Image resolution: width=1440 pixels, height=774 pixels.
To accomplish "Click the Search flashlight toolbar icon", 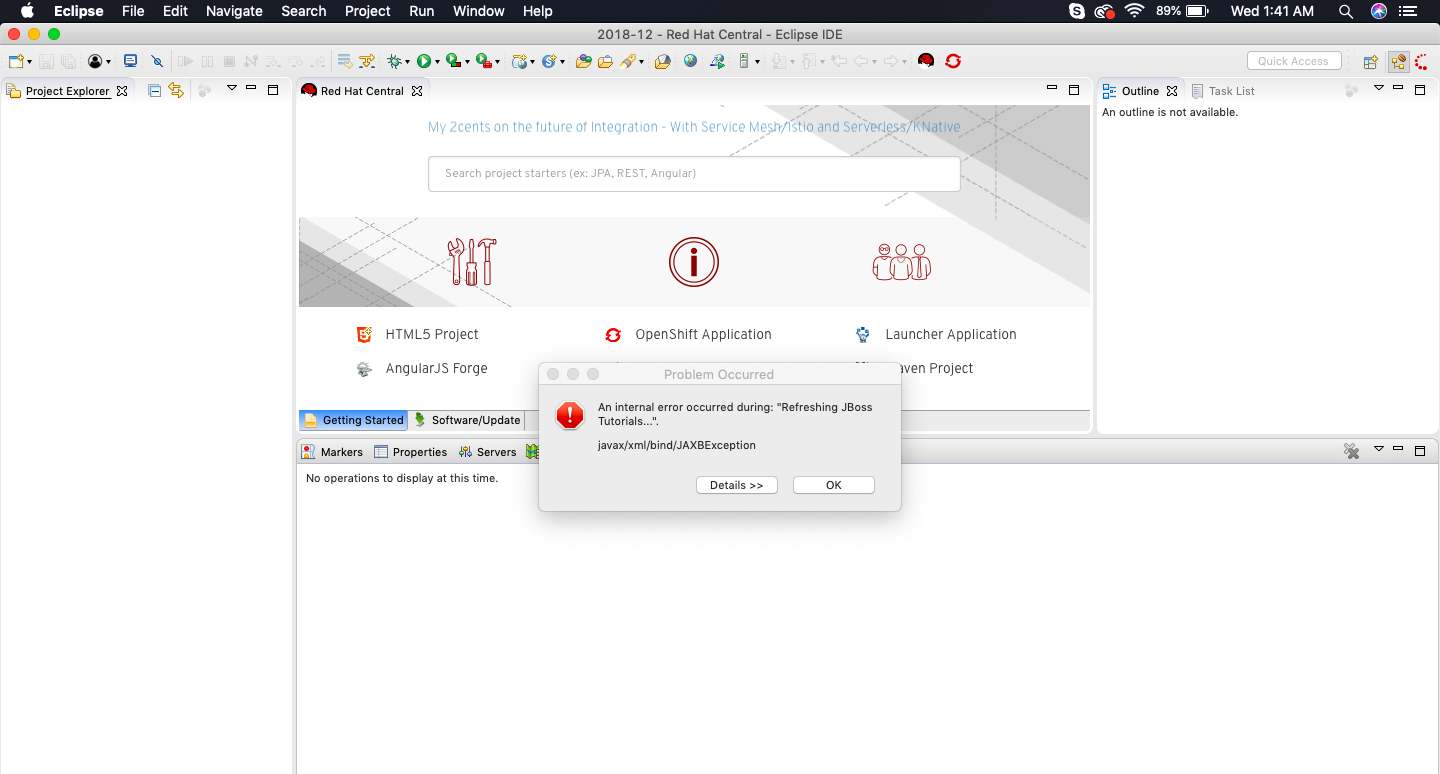I will (x=628, y=61).
